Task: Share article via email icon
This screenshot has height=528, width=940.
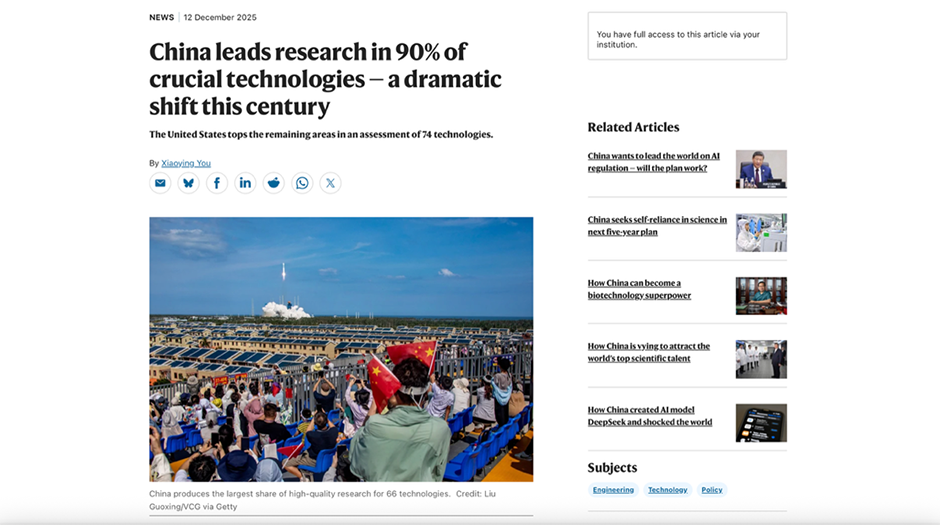Action: click(160, 183)
